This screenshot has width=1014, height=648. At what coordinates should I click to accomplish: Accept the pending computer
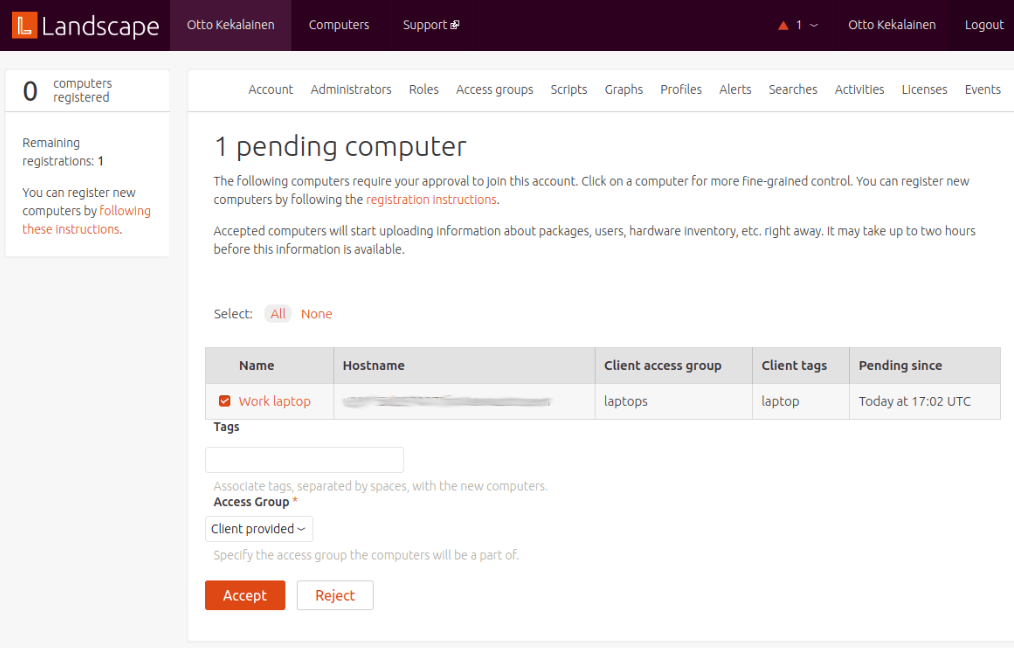click(x=244, y=594)
